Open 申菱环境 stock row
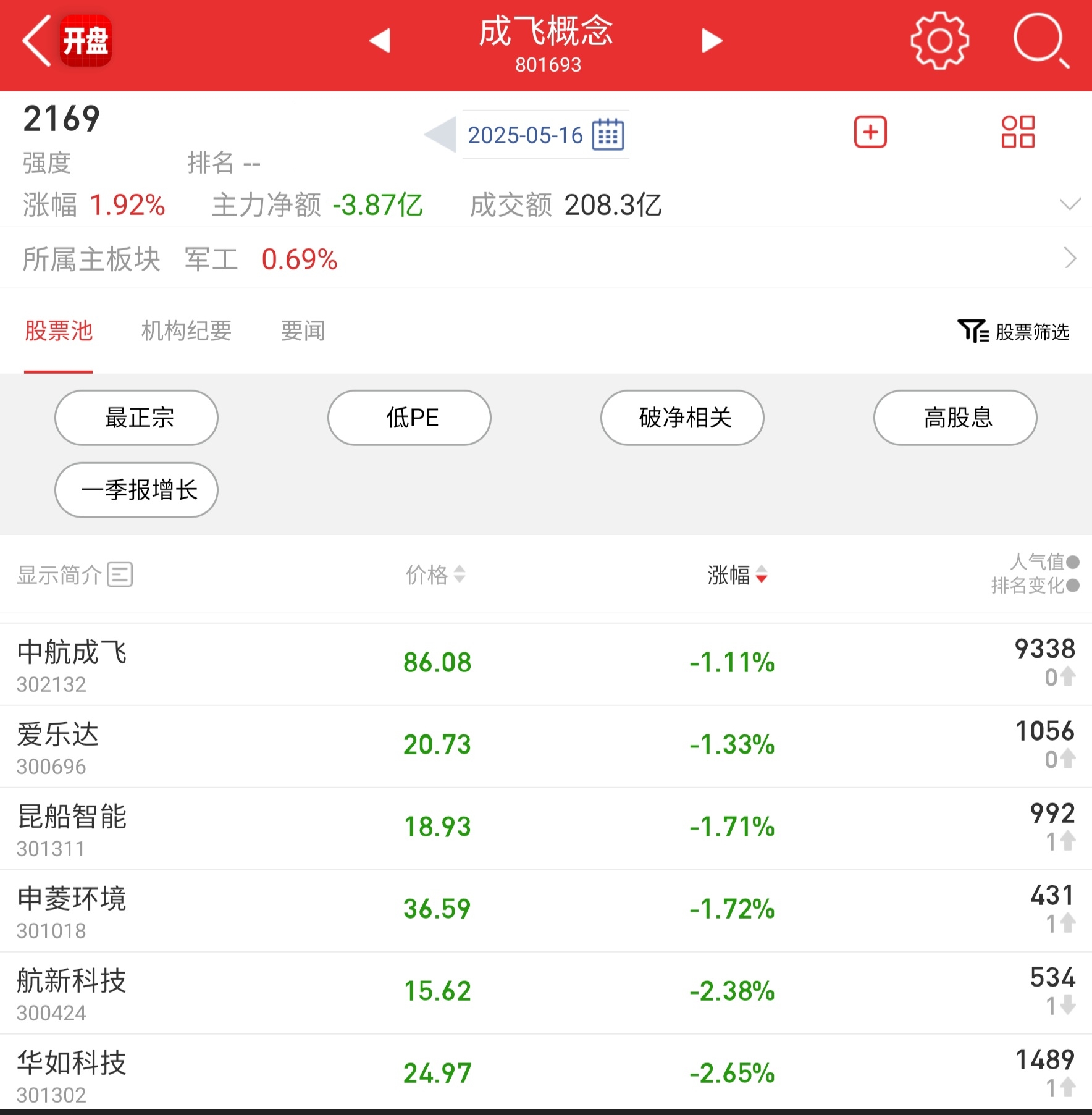 point(546,911)
